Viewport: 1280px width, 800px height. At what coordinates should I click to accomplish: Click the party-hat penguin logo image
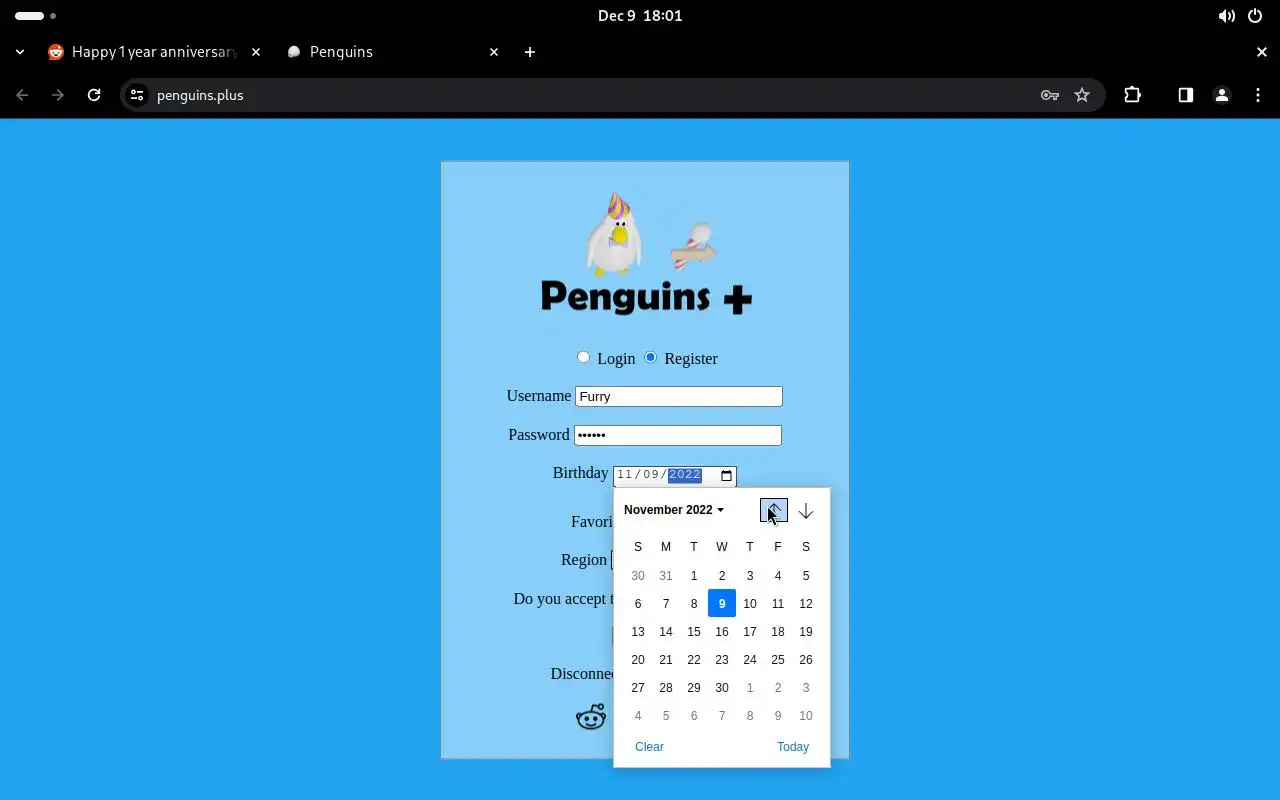(x=612, y=235)
